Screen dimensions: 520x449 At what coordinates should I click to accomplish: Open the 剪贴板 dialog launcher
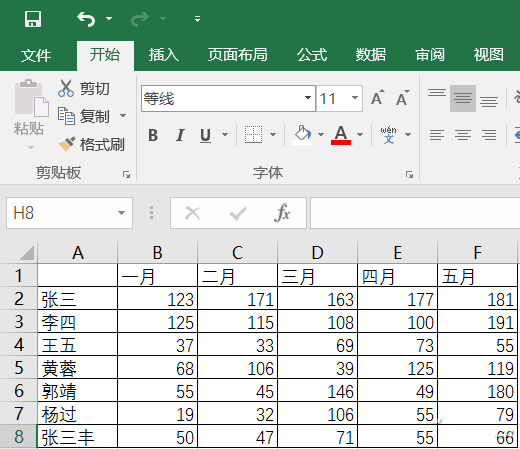tap(126, 174)
